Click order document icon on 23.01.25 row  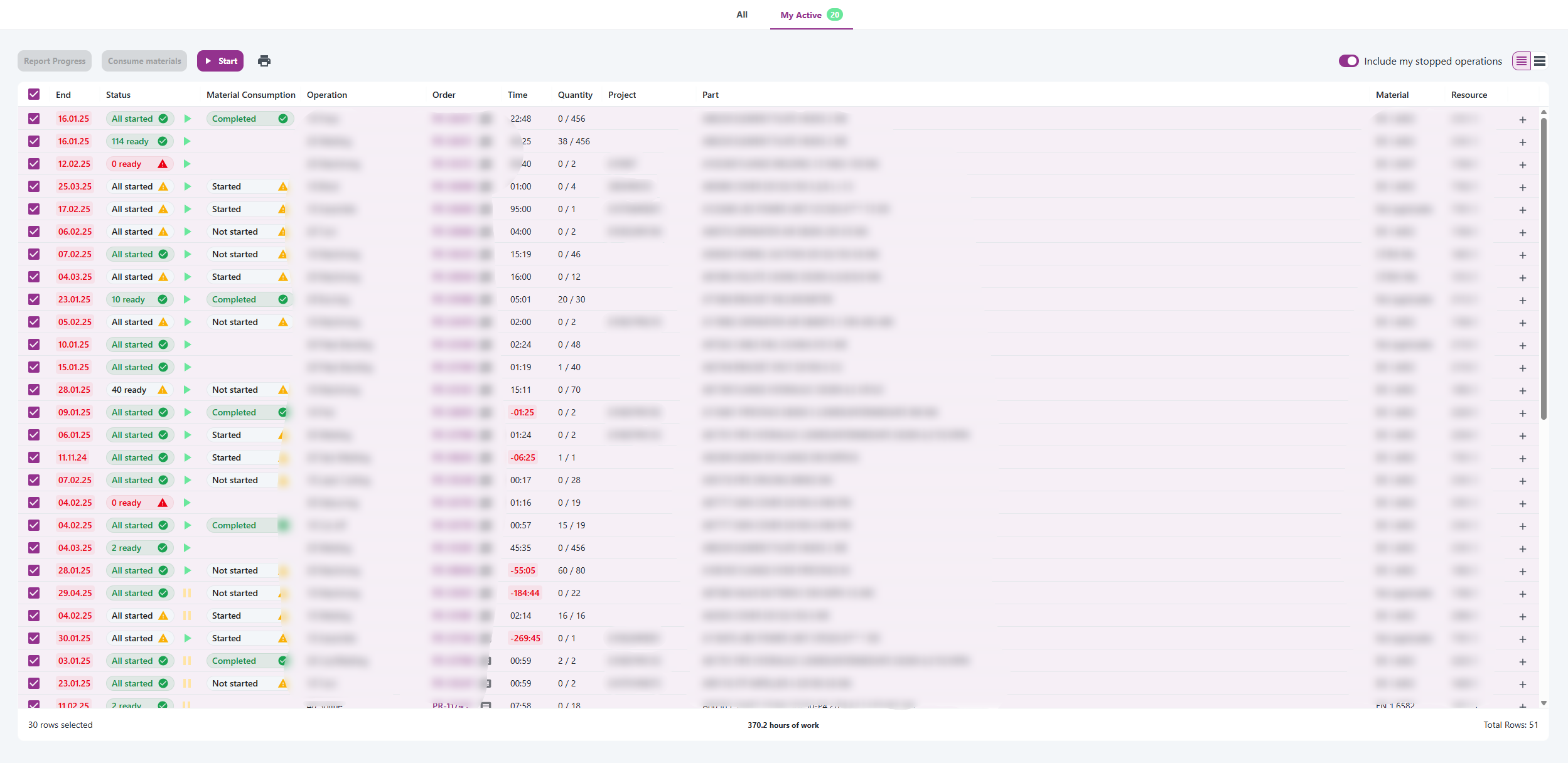[487, 683]
